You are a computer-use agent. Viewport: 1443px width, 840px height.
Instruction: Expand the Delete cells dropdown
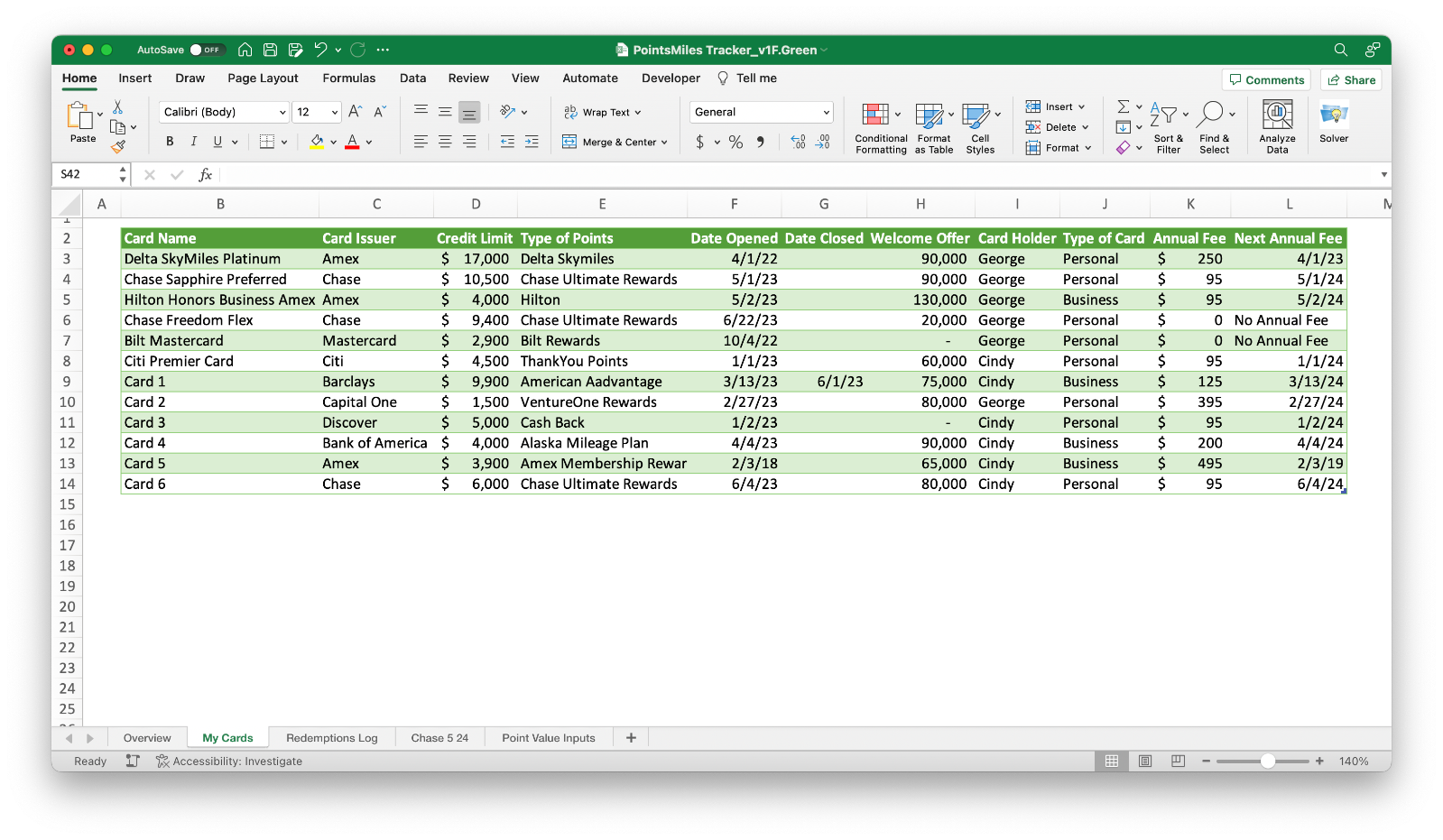(1086, 127)
